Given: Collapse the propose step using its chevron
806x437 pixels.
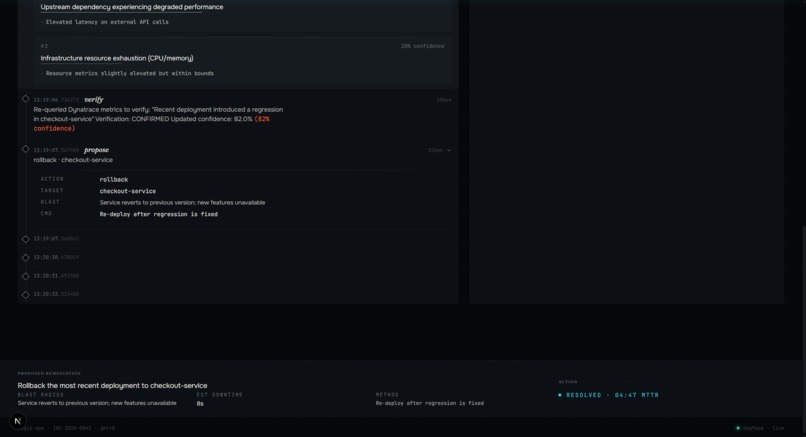Looking at the screenshot, I should (449, 151).
